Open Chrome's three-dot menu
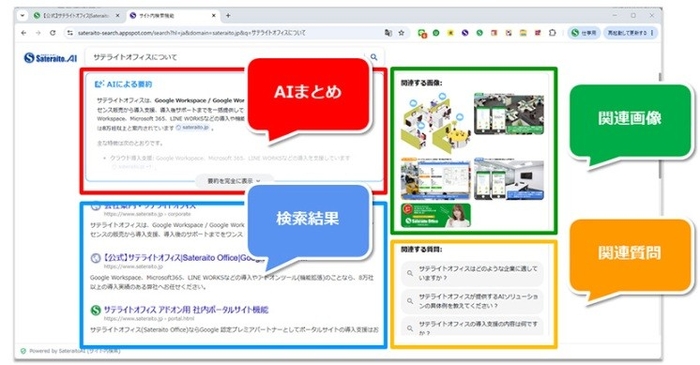The width and height of the screenshot is (700, 365). point(652,33)
